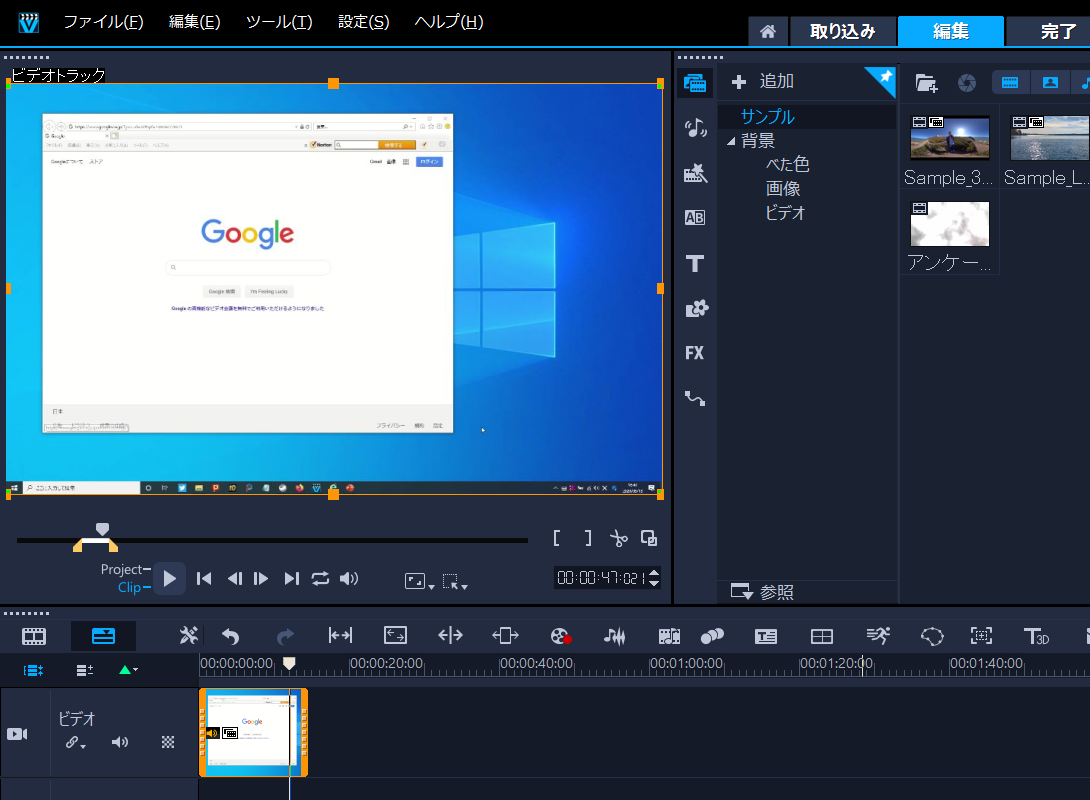Click the preview scrubber handle
Image resolution: width=1090 pixels, height=800 pixels.
tap(102, 530)
